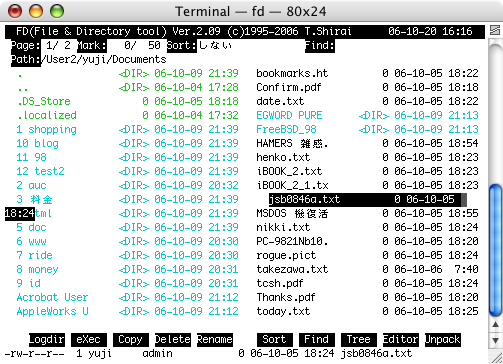
Task: Click the yellow minimize window button
Action: point(36,11)
